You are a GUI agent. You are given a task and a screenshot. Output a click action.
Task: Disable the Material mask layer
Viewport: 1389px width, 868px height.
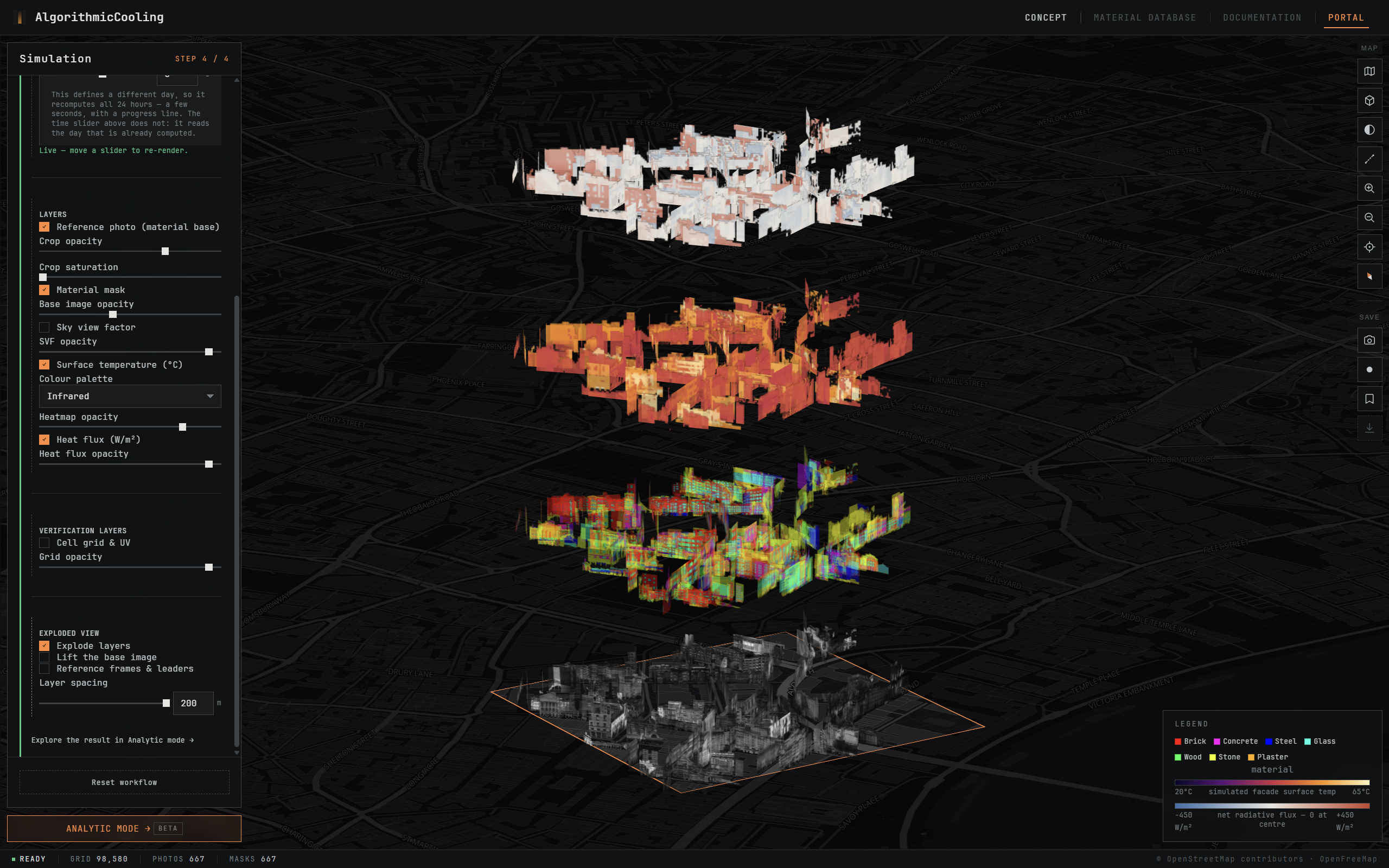[44, 290]
